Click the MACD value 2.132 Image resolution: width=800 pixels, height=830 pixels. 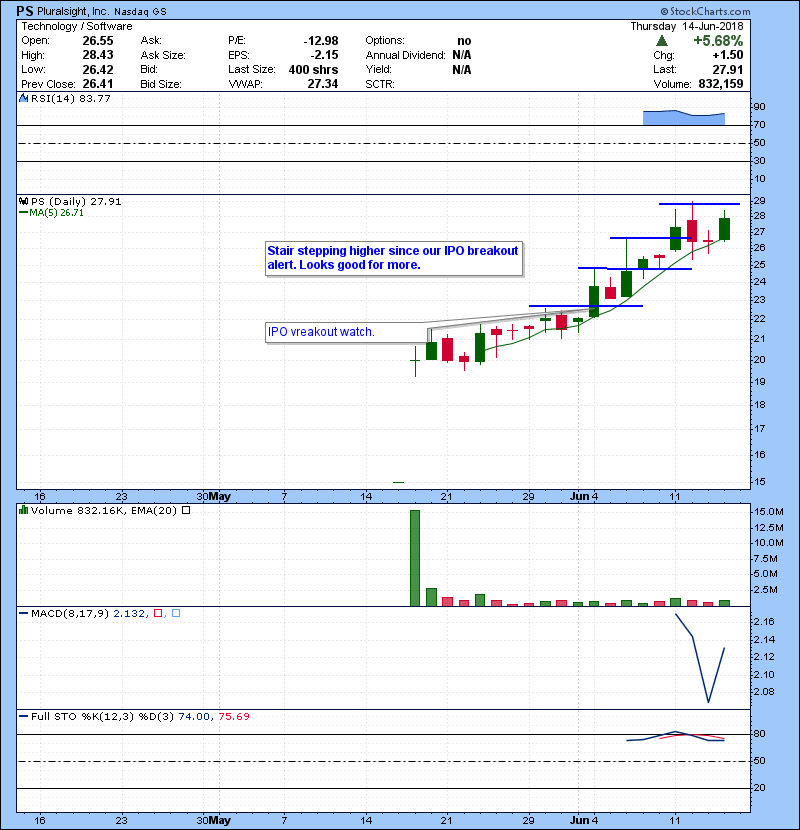pyautogui.click(x=129, y=614)
